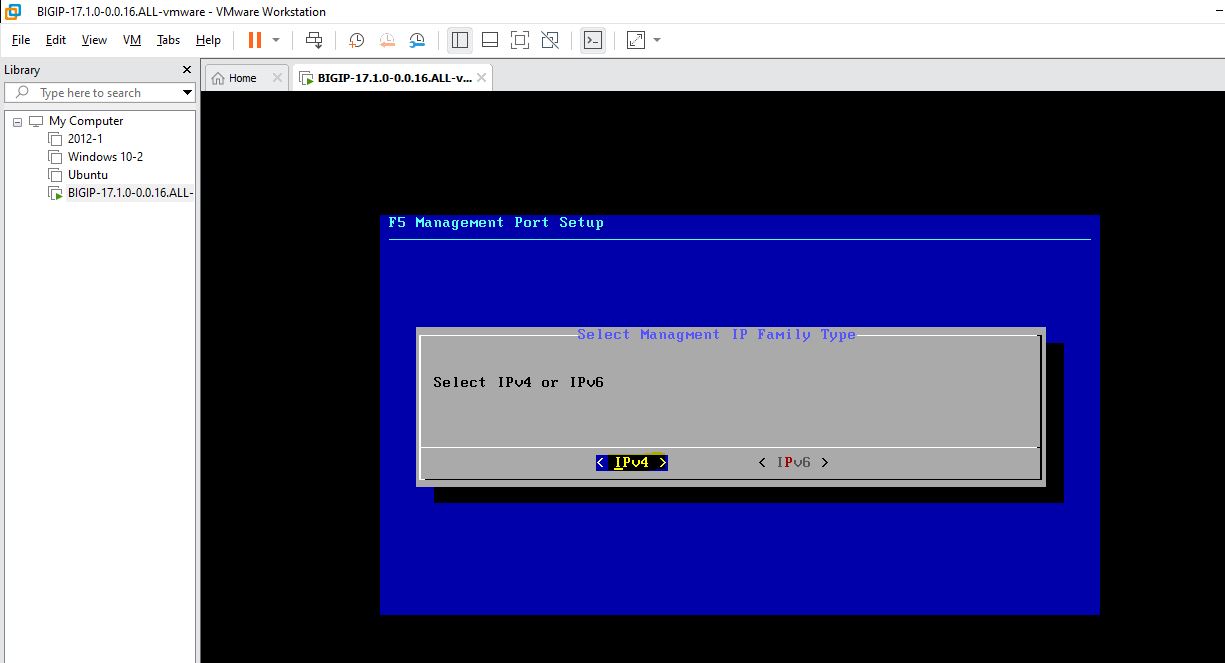
Task: Toggle the thumbnail bar view
Action: click(490, 40)
